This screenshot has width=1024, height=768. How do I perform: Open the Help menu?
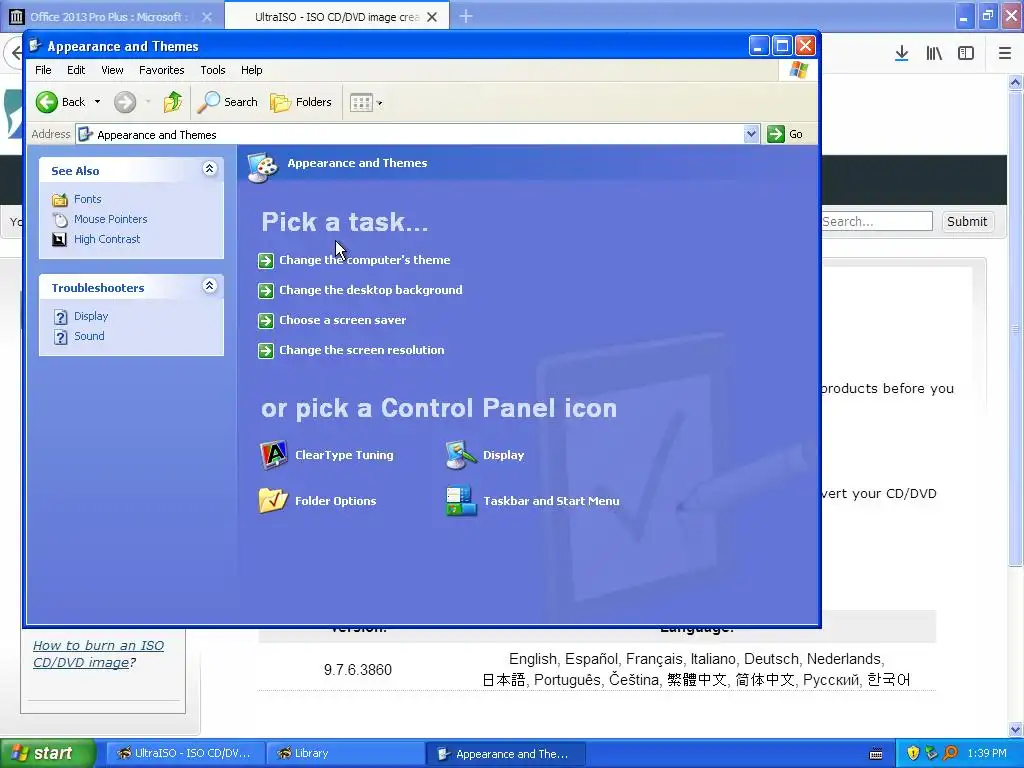[251, 70]
